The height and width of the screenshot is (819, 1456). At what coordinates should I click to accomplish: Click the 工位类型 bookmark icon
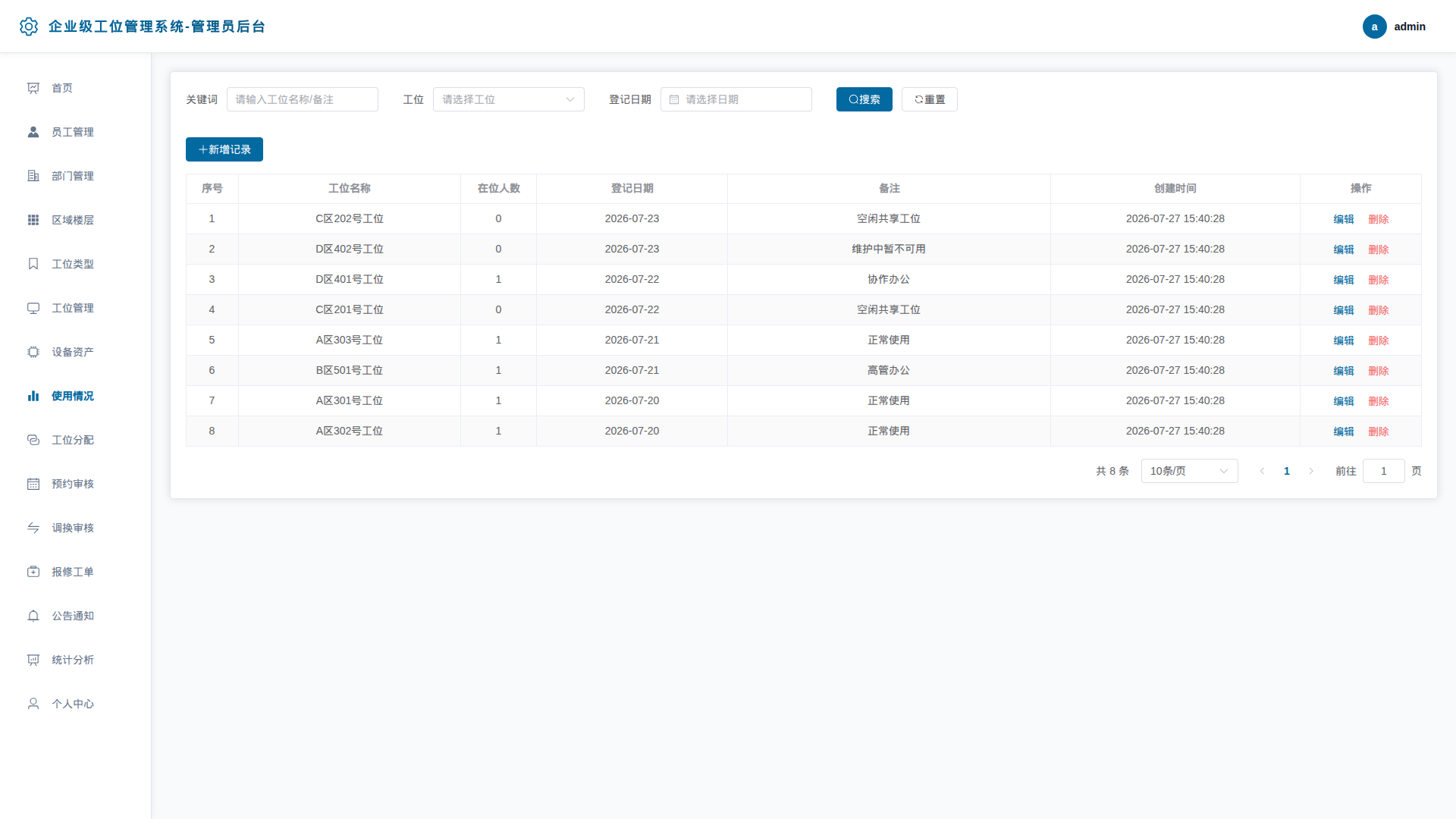point(33,264)
